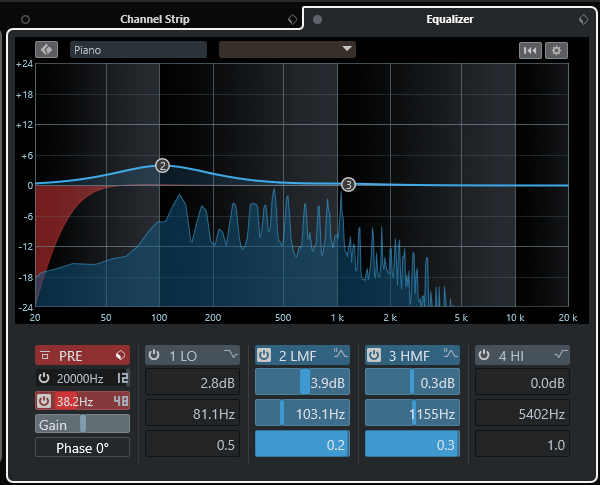
Task: Click the reset EQ icon beside the gear
Action: (530, 50)
